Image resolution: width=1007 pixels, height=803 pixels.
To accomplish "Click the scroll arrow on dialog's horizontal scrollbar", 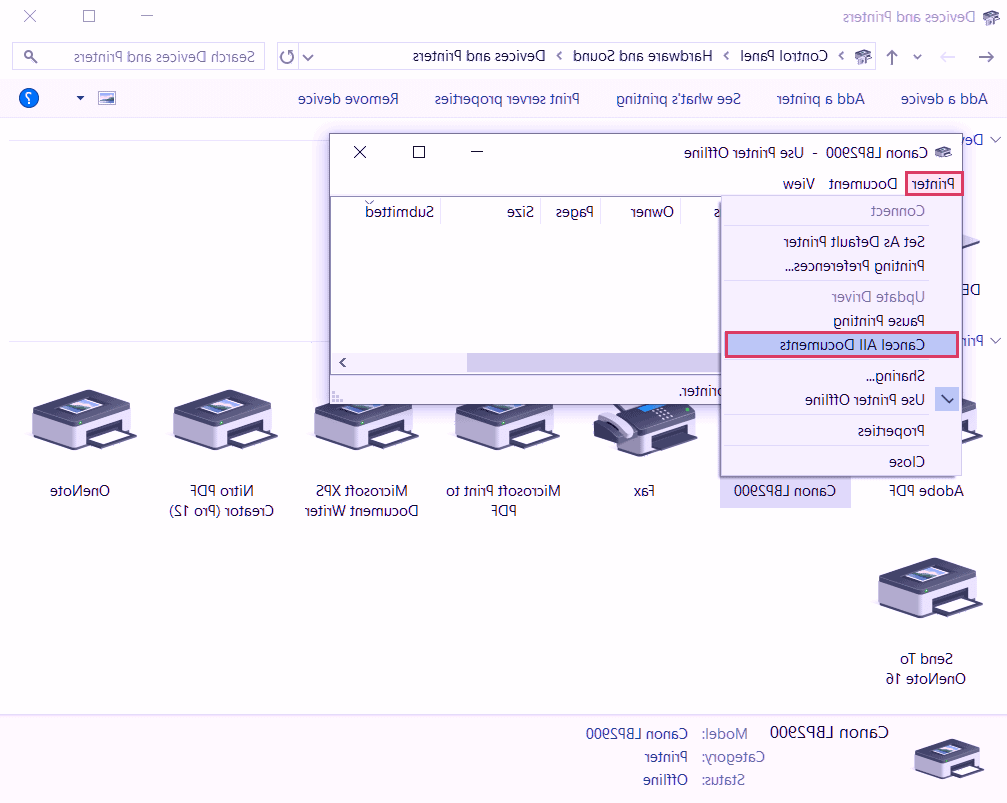I will [x=343, y=362].
